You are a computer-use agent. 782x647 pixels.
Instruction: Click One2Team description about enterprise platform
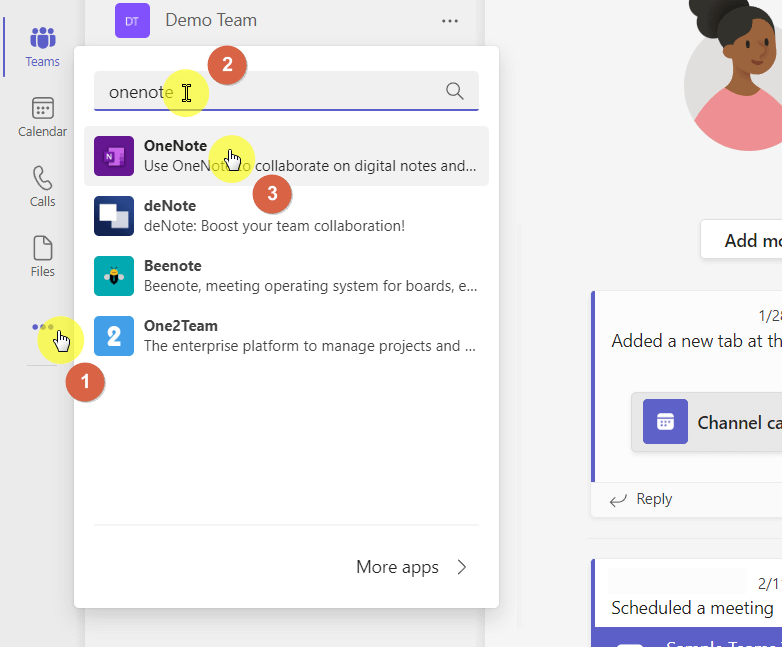coord(310,346)
